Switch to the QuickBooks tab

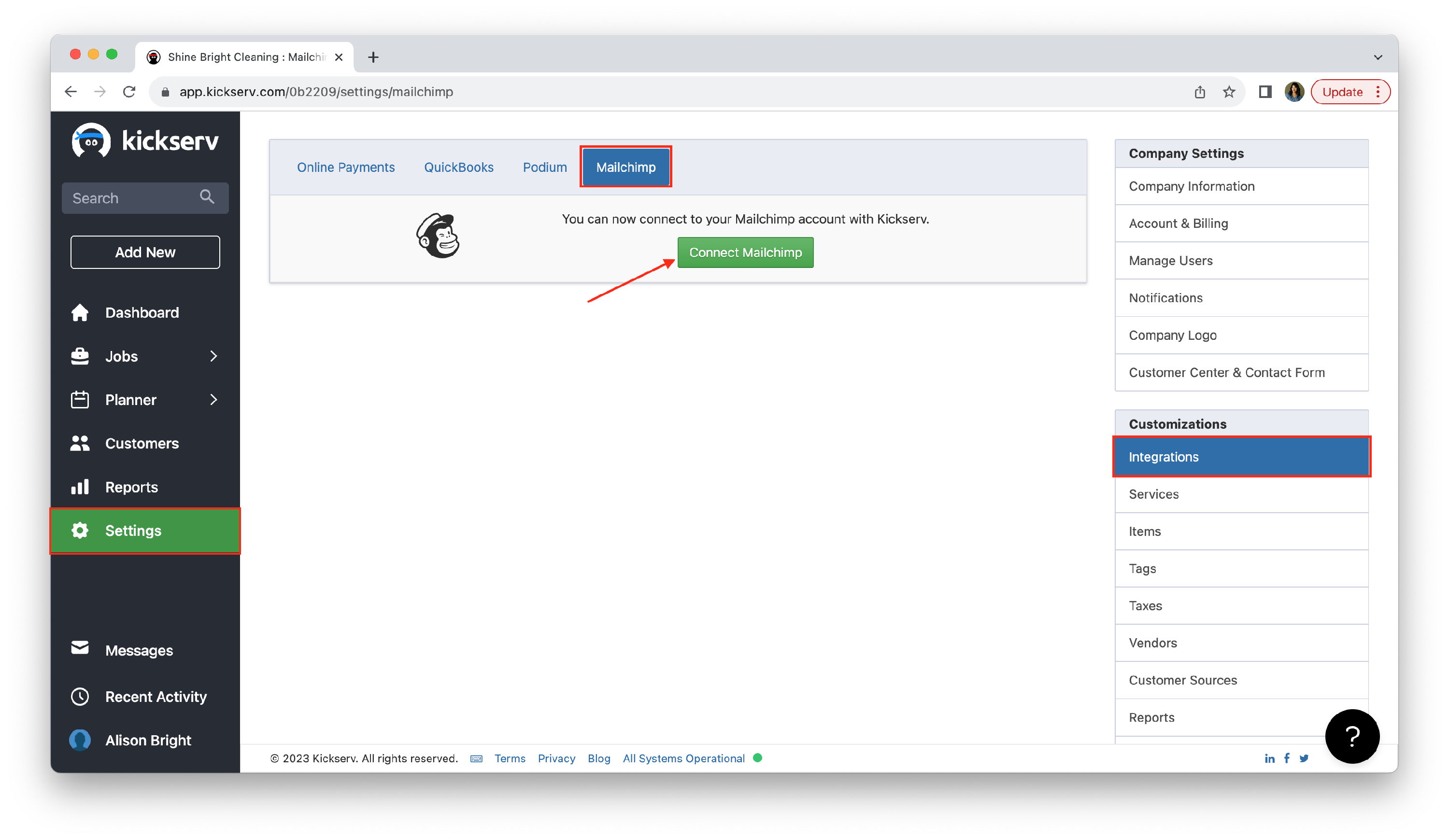[x=458, y=167]
